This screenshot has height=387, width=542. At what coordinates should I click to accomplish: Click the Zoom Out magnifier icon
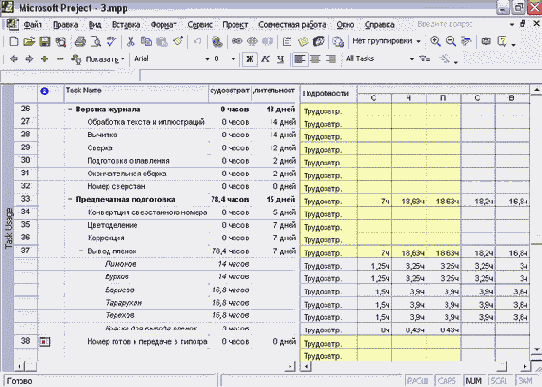point(450,41)
